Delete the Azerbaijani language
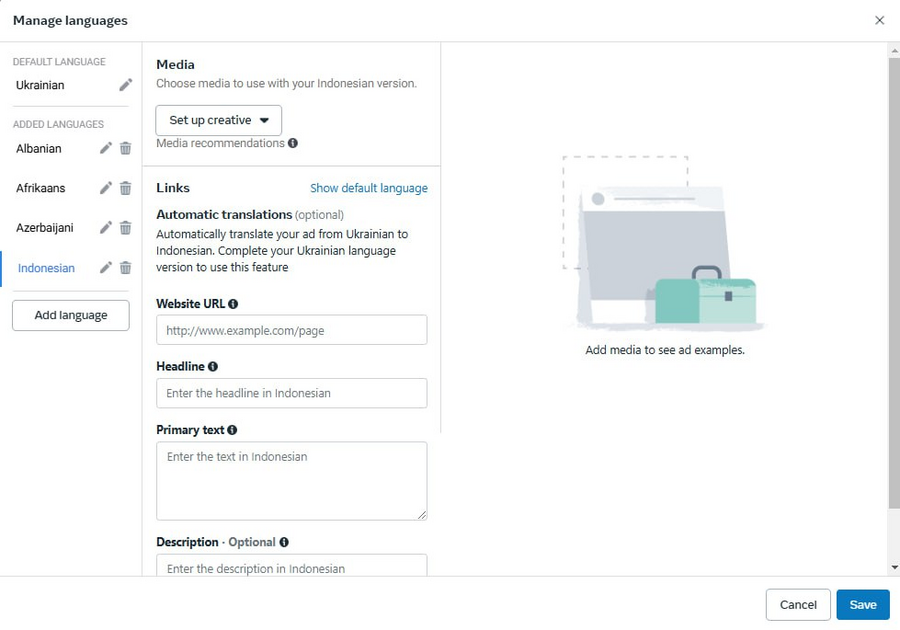The image size is (900, 630). (x=126, y=228)
